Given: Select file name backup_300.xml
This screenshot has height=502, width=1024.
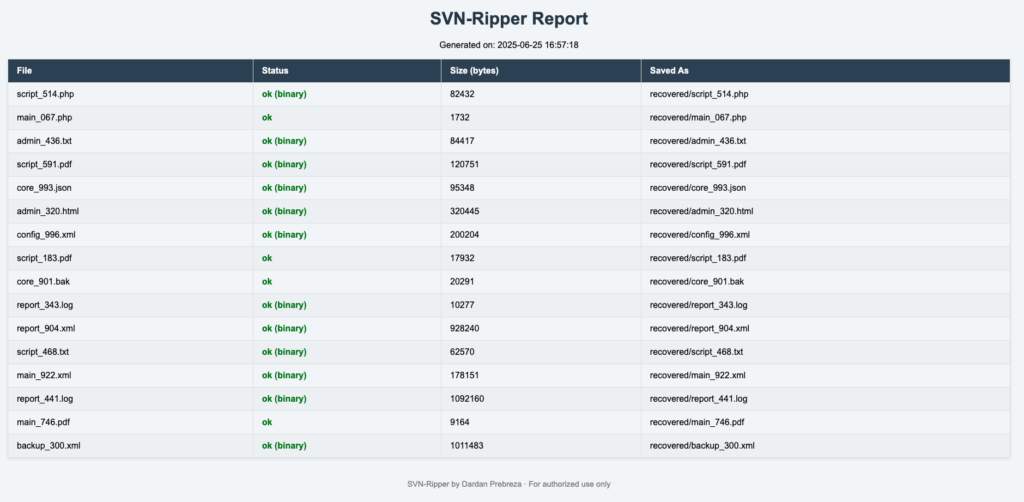Looking at the screenshot, I should pyautogui.click(x=49, y=446).
